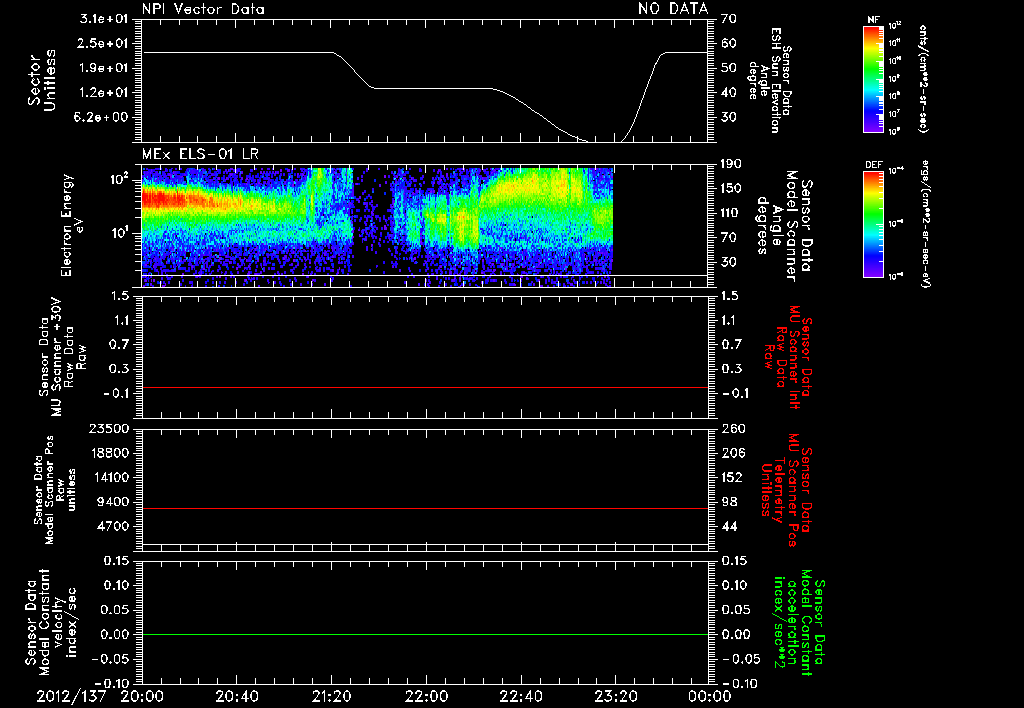The image size is (1024, 708).
Task: Click the '22:40' time axis label
Action: pos(520,696)
